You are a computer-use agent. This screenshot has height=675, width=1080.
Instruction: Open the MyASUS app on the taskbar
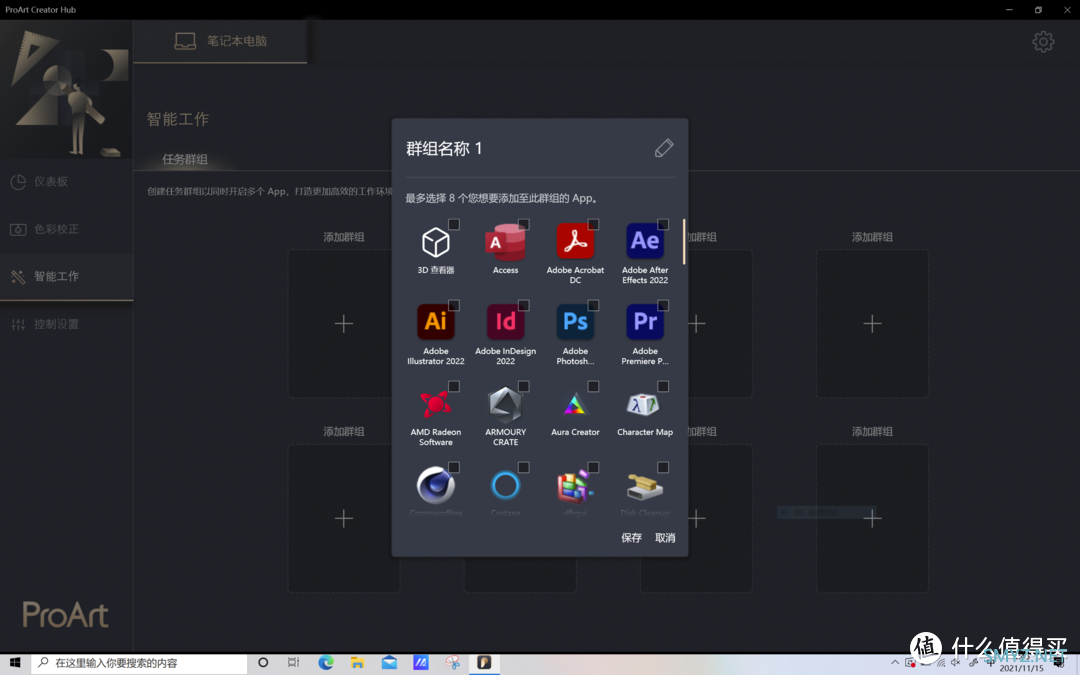[421, 663]
